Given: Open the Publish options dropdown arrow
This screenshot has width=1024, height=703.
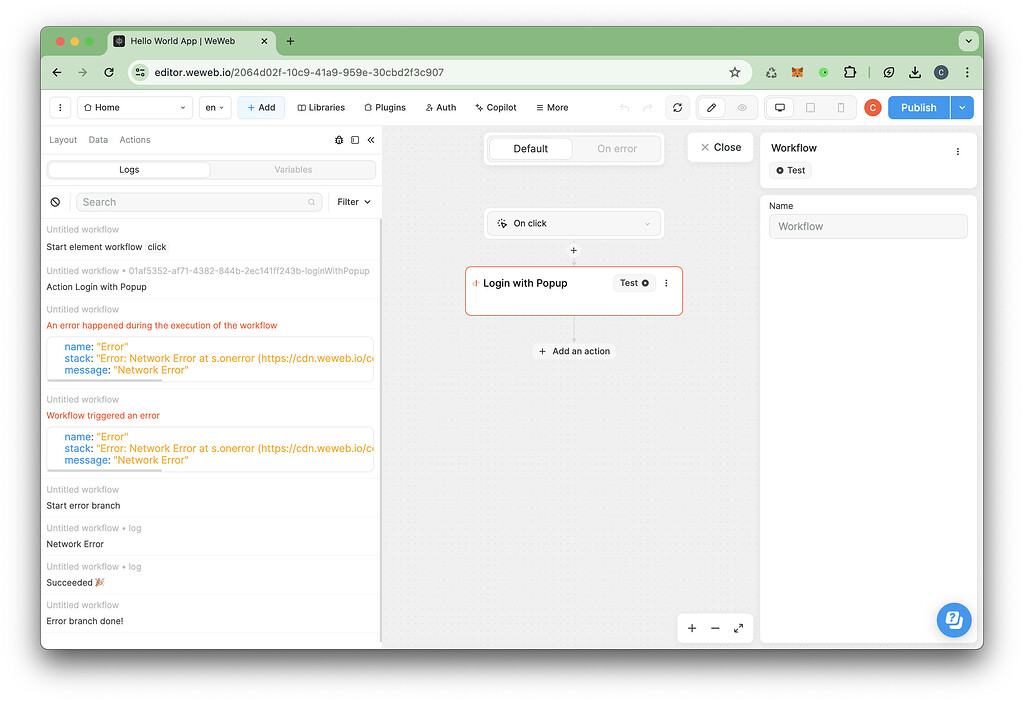Looking at the screenshot, I should [961, 107].
